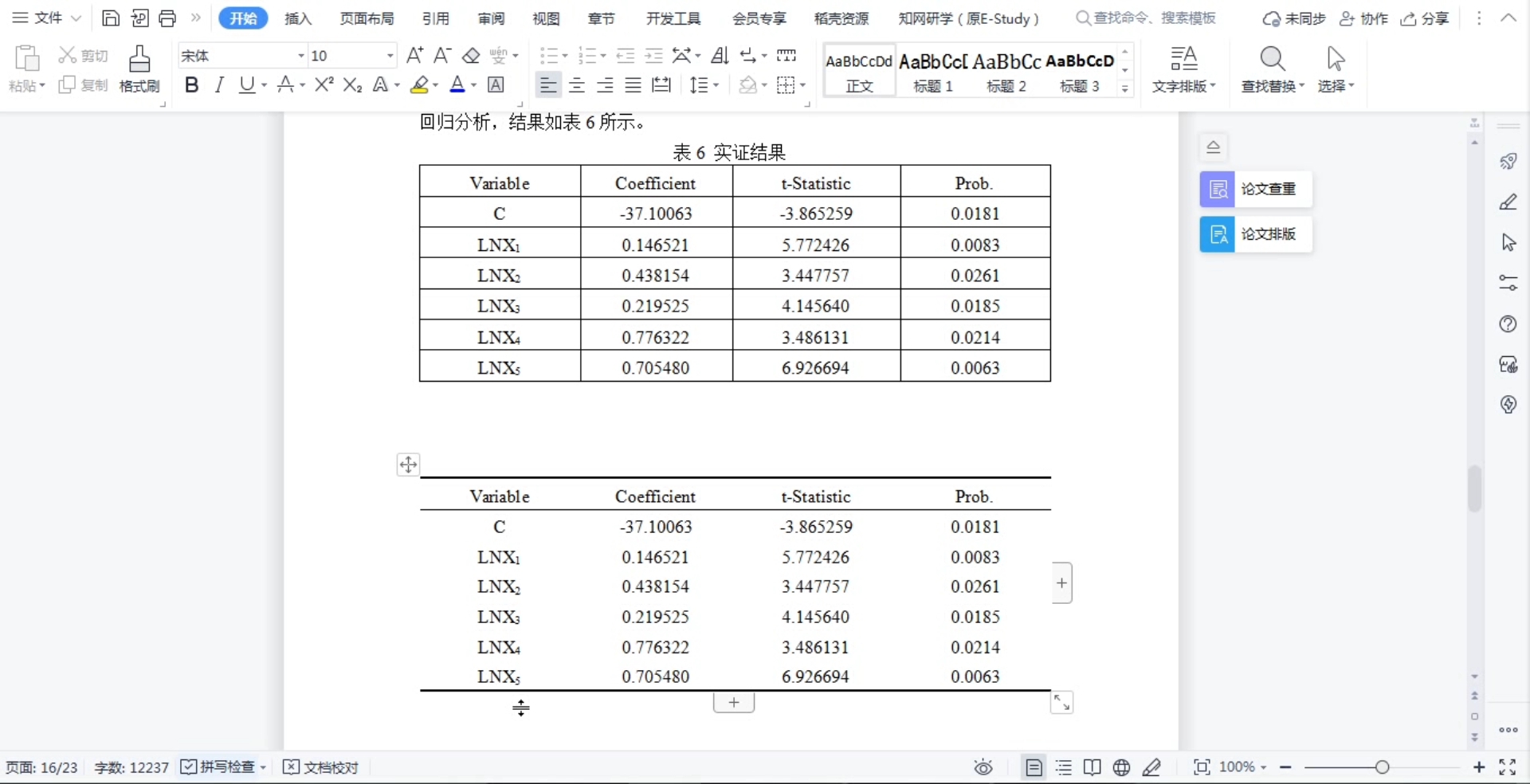This screenshot has height=784, width=1530.
Task: Expand the bullet list dropdown
Action: pos(565,56)
